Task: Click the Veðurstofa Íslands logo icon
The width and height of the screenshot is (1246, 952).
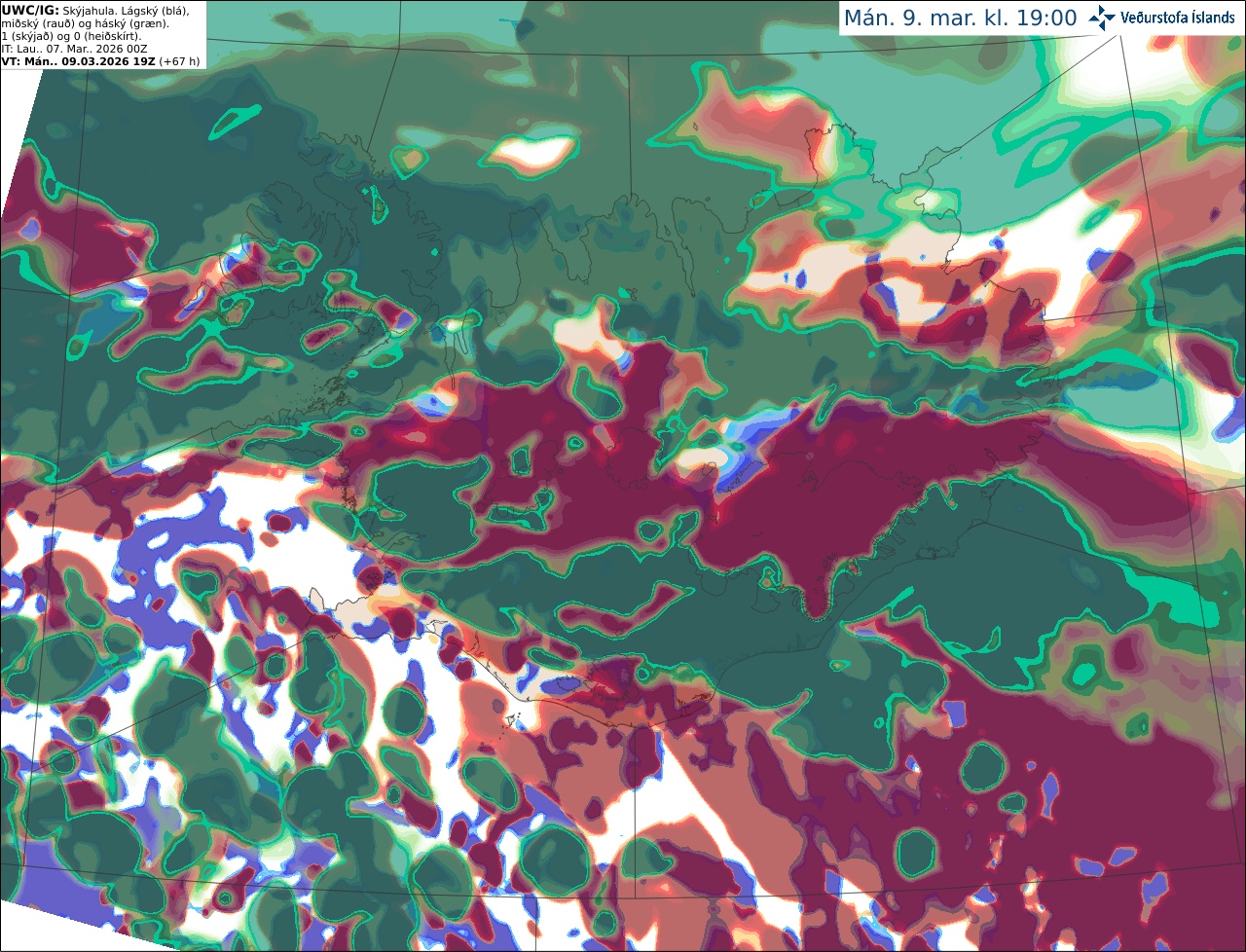Action: [1102, 18]
